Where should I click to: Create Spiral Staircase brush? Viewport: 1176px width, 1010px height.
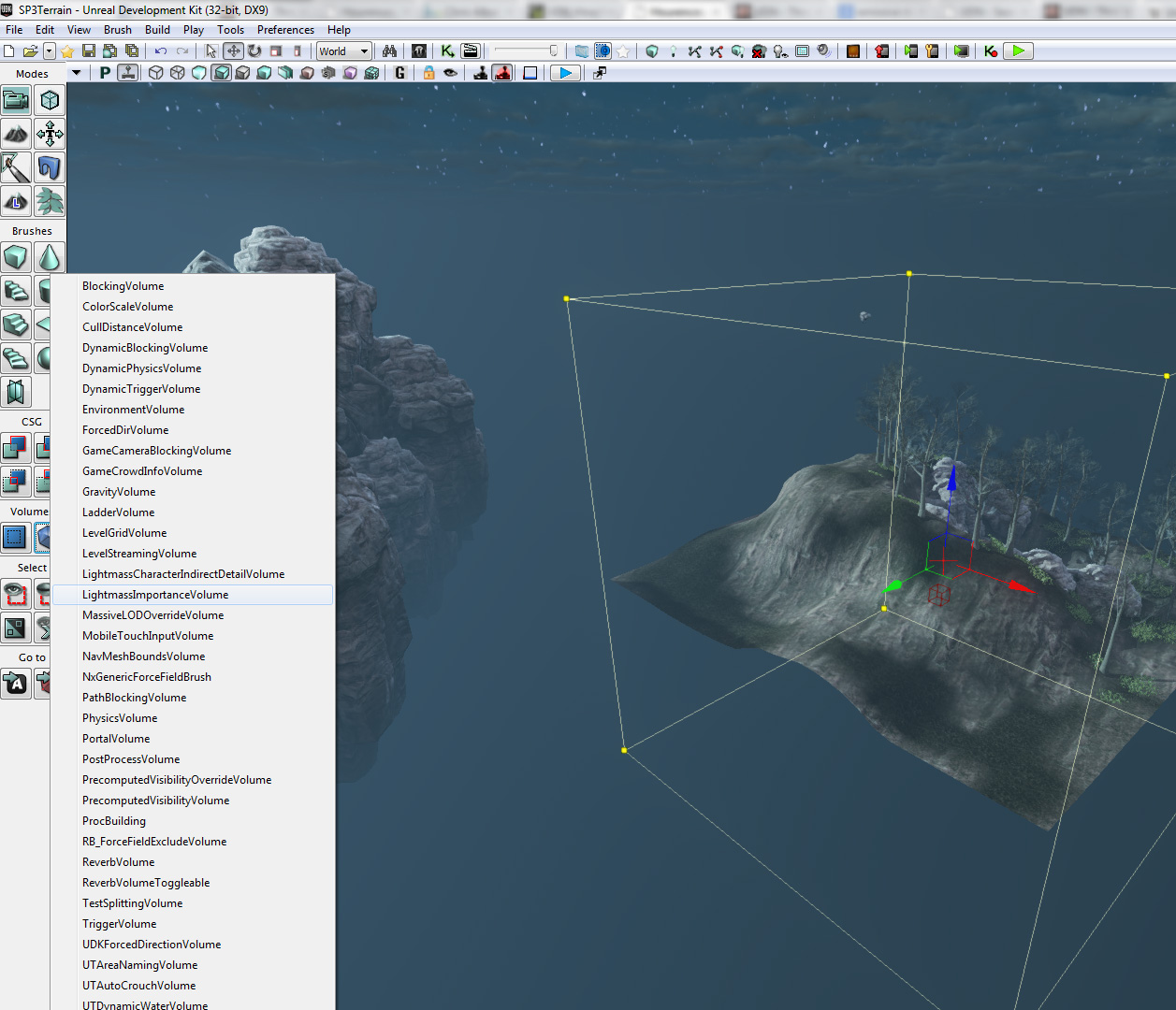point(16,357)
